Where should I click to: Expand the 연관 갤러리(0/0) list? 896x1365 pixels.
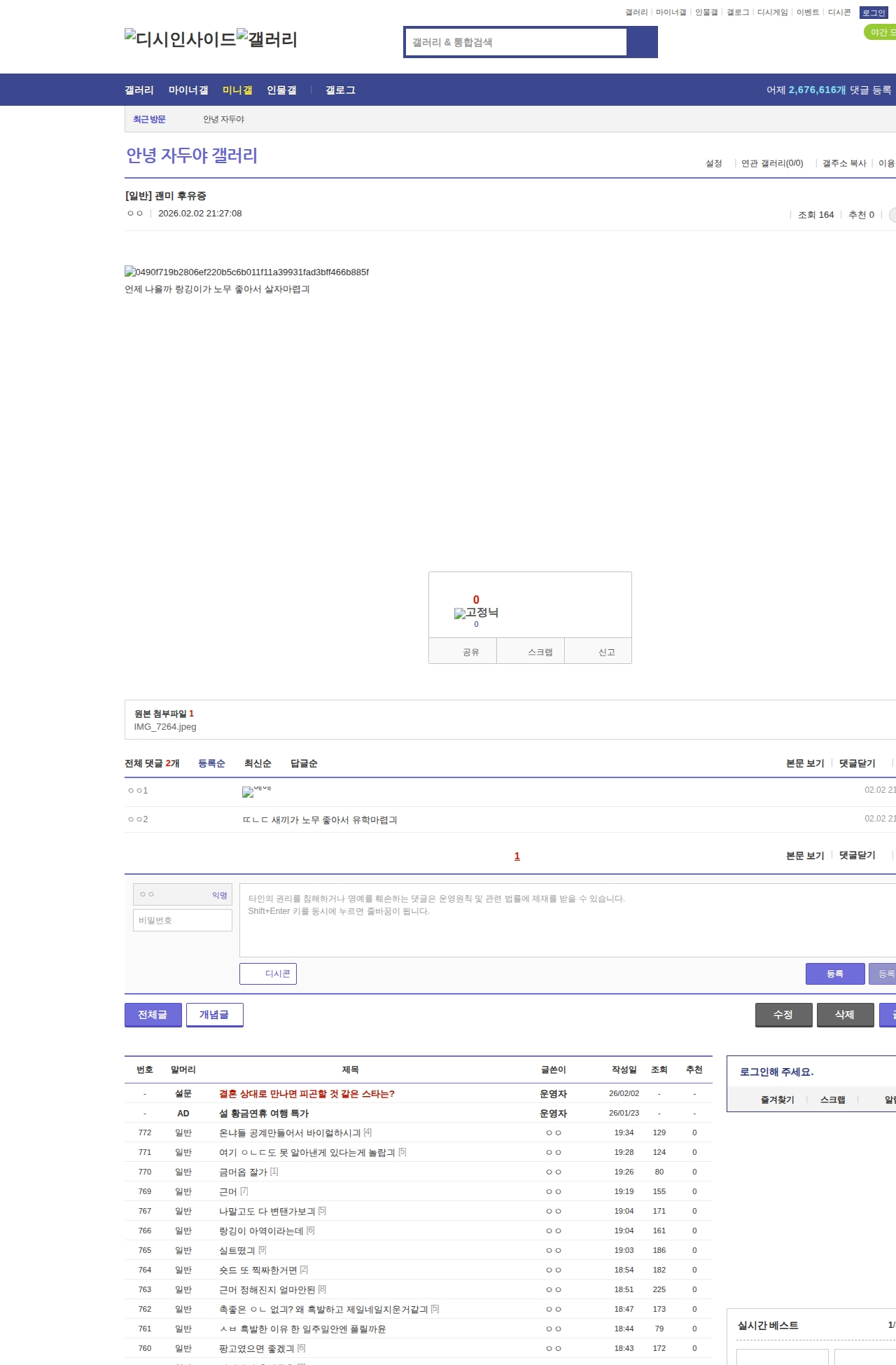click(771, 163)
